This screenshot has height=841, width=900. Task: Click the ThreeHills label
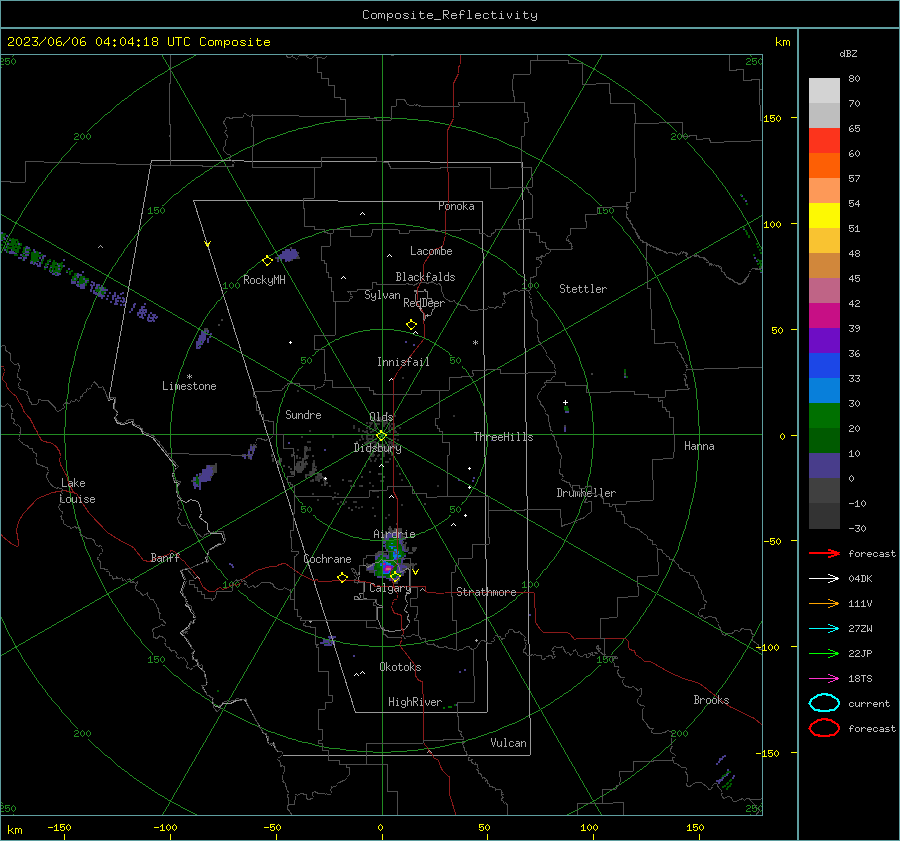click(x=503, y=437)
